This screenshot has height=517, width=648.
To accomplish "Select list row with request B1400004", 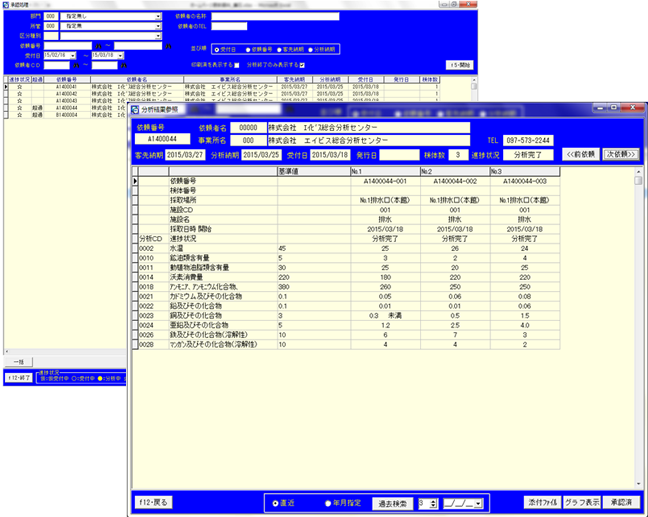I will point(66,115).
